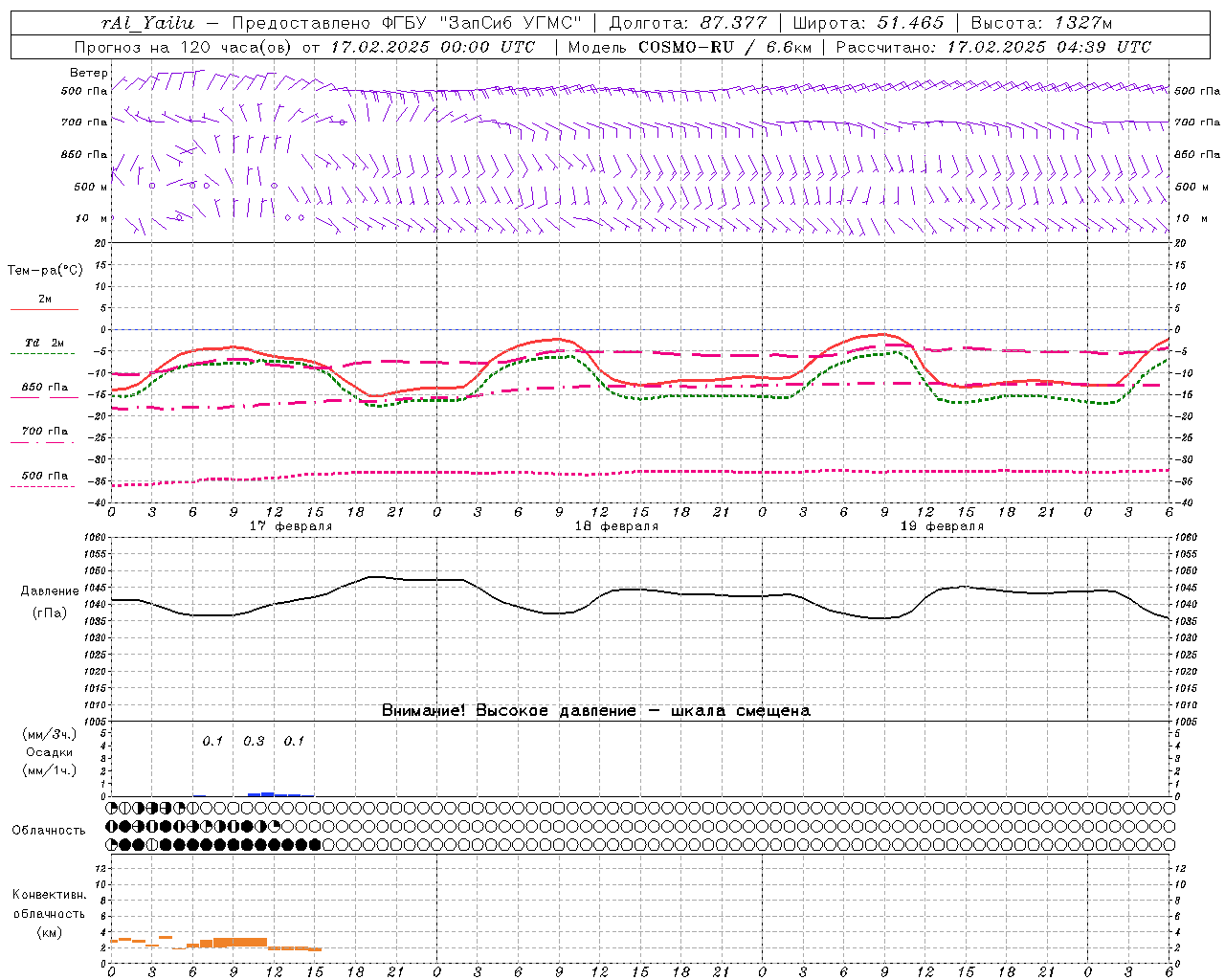Click the forecast start time 17.02.2025 00:00 UTC
This screenshot has width=1225, height=980.
433,47
